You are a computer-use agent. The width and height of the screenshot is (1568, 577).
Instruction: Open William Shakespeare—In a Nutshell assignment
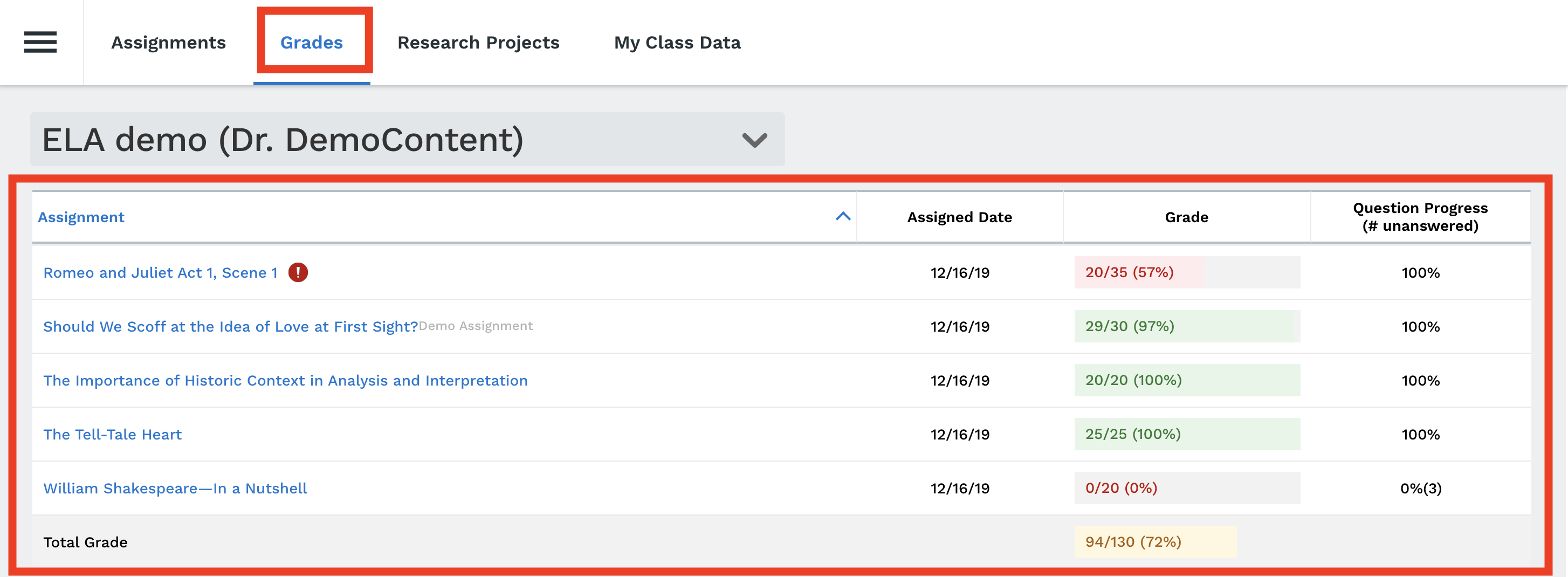(175, 489)
